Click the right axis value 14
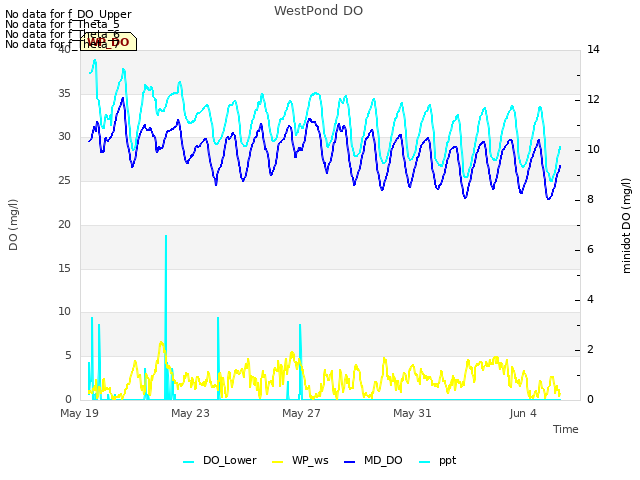Image resolution: width=640 pixels, height=480 pixels. 593,49
